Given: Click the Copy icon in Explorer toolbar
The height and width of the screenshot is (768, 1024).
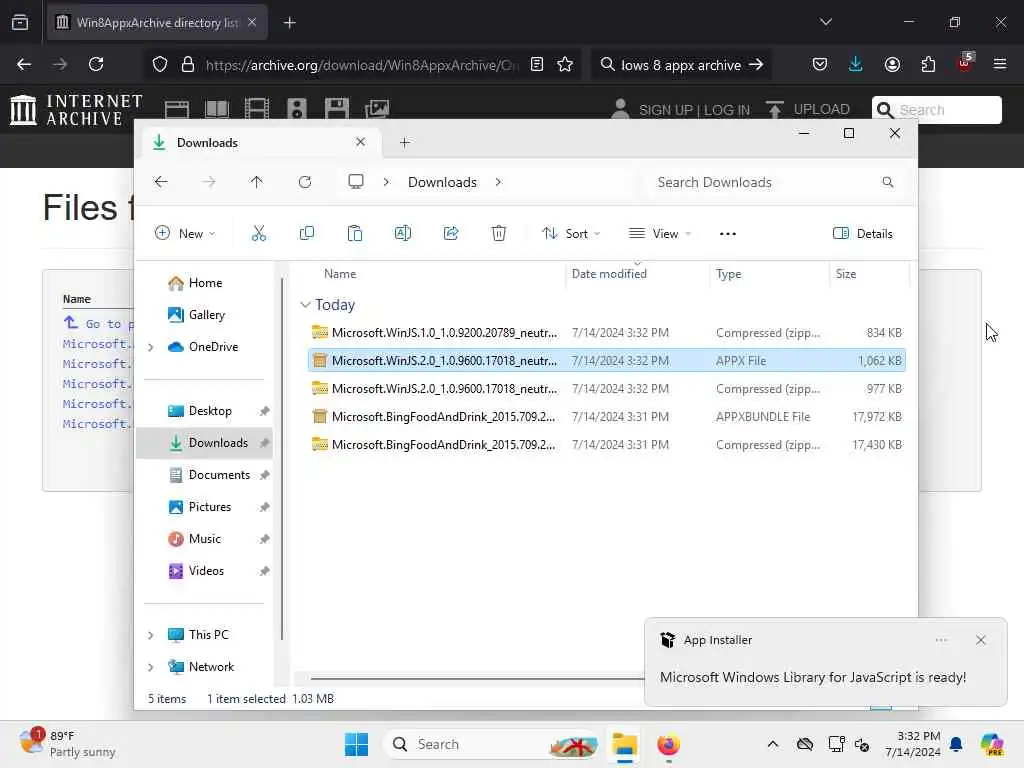Looking at the screenshot, I should [x=306, y=233].
